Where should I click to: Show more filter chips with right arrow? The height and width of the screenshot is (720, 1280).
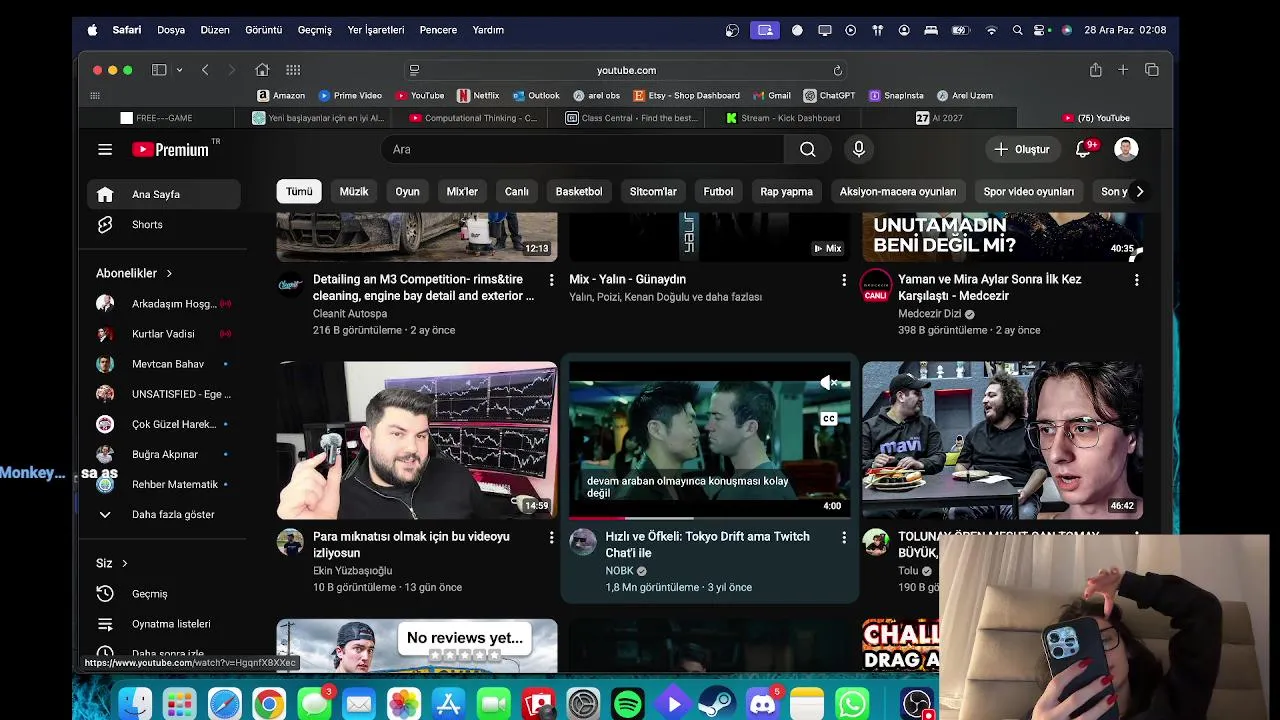pos(1139,192)
